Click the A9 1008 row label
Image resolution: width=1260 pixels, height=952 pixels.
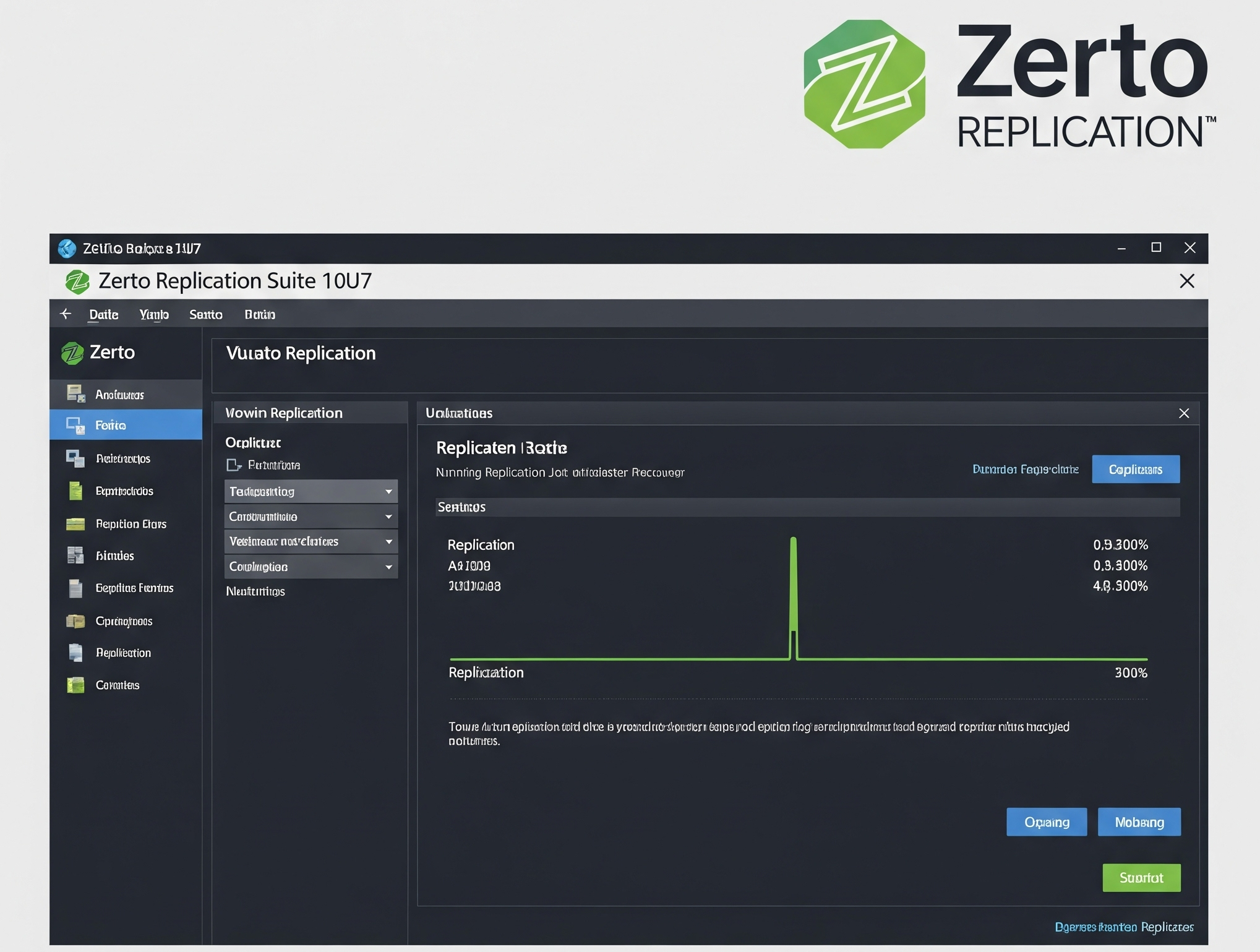pos(469,565)
